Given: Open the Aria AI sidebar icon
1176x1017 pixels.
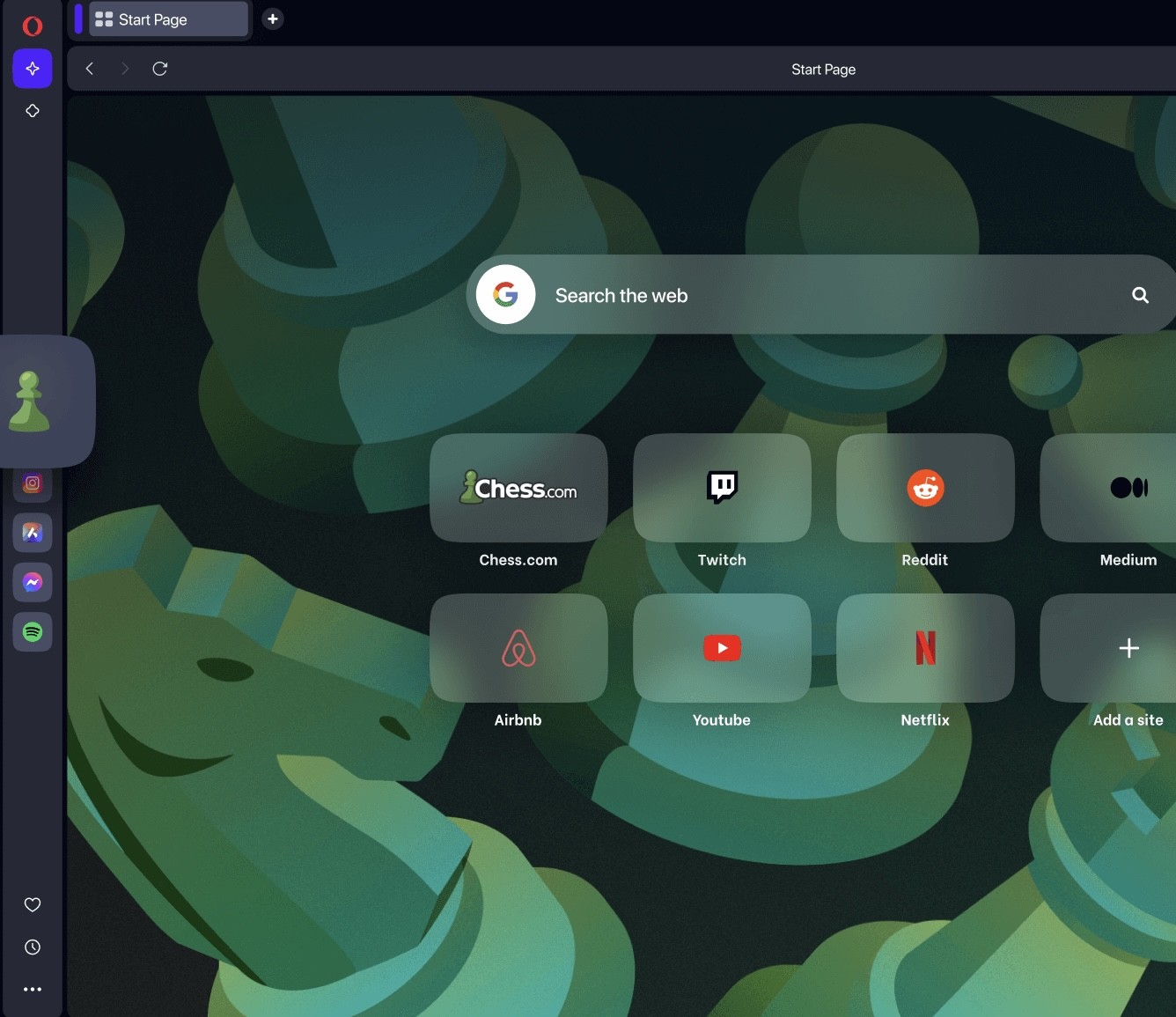Looking at the screenshot, I should point(33,69).
